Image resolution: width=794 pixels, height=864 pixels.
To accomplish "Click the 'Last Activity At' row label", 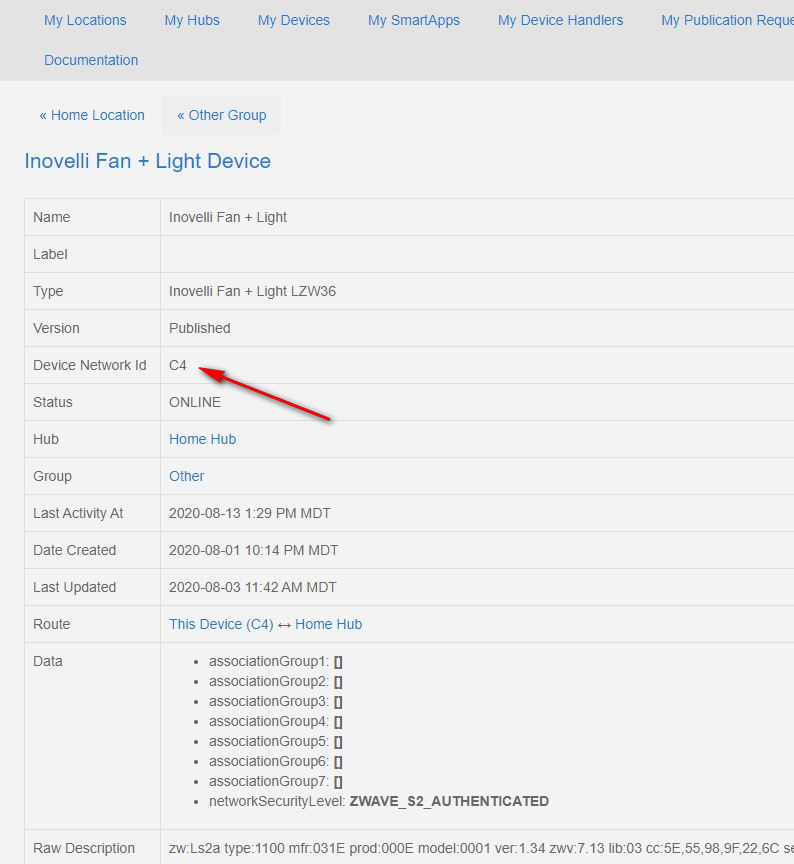I will point(78,513).
